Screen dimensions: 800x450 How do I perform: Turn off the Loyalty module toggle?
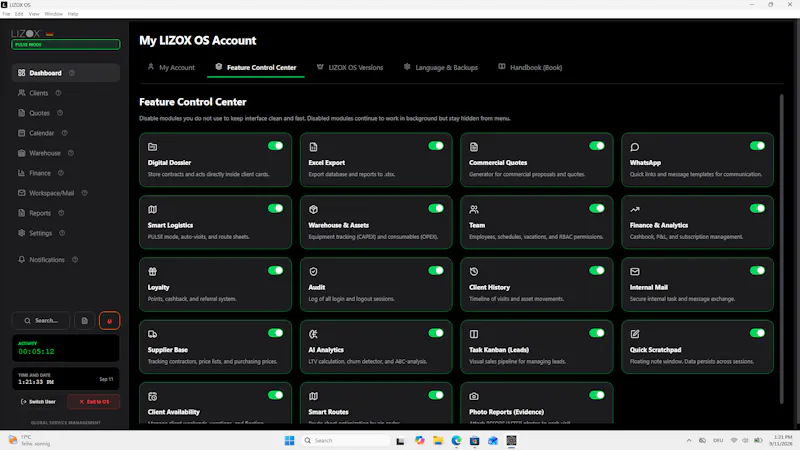pyautogui.click(x=276, y=270)
